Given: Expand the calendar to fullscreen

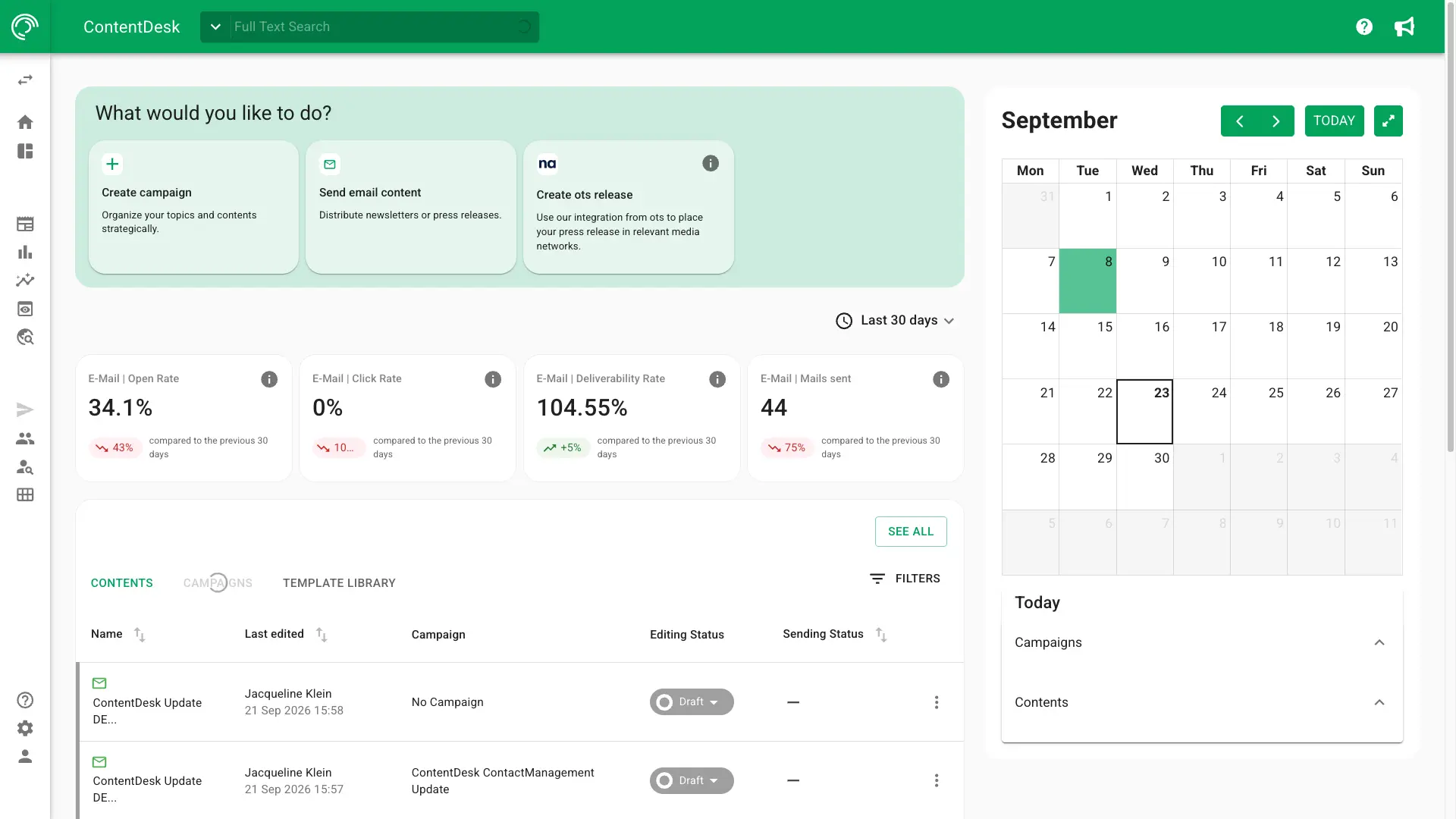Looking at the screenshot, I should click(1389, 121).
